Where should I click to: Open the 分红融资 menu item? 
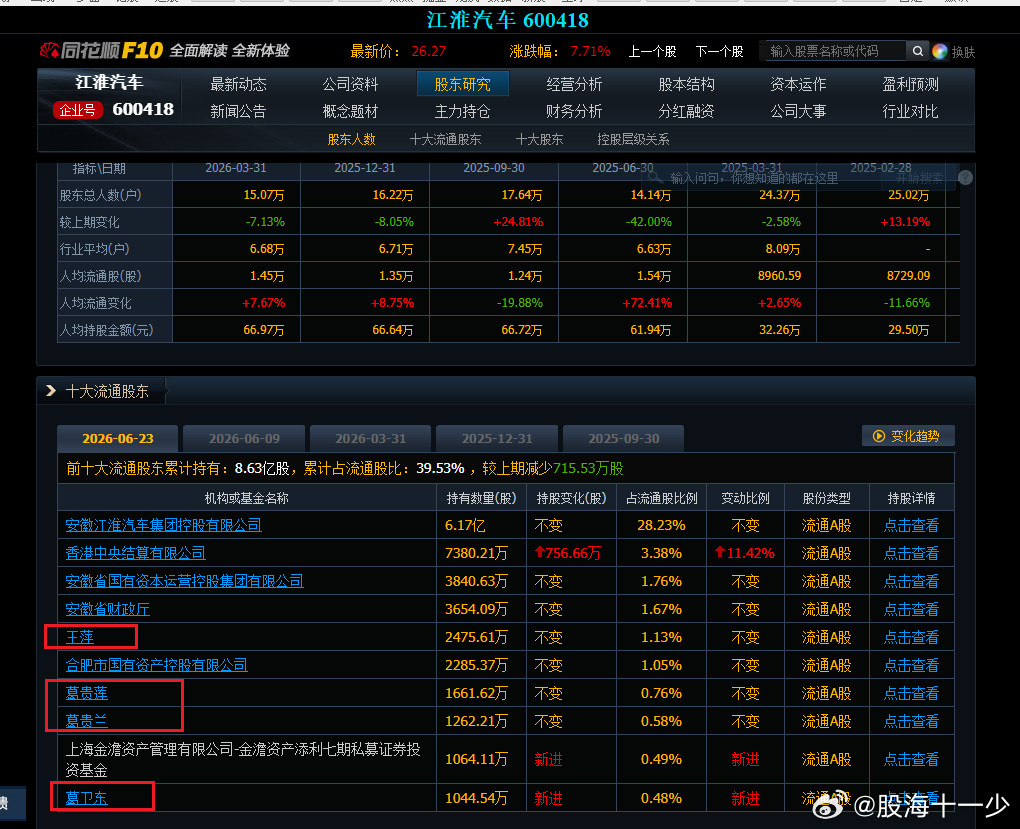point(686,111)
